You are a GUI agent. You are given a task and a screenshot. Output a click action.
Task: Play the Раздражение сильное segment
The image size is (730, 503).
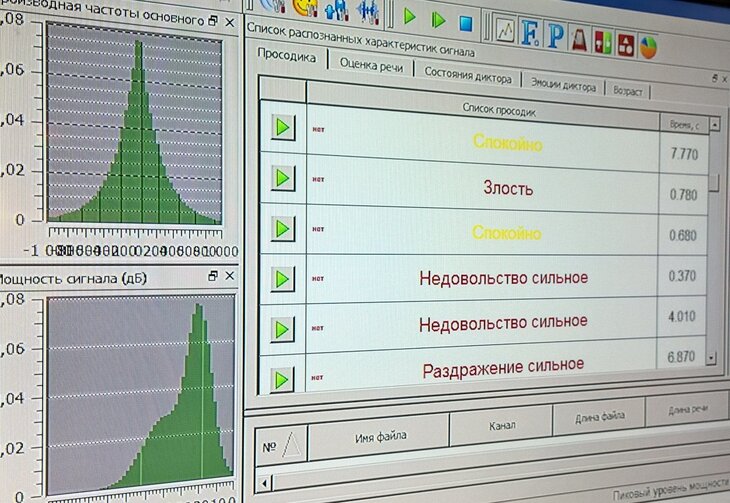pyautogui.click(x=283, y=379)
